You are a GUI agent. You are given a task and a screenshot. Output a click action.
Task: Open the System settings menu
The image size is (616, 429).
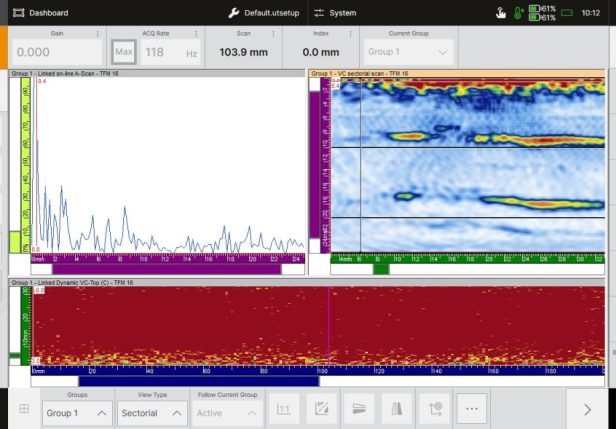click(x=335, y=13)
